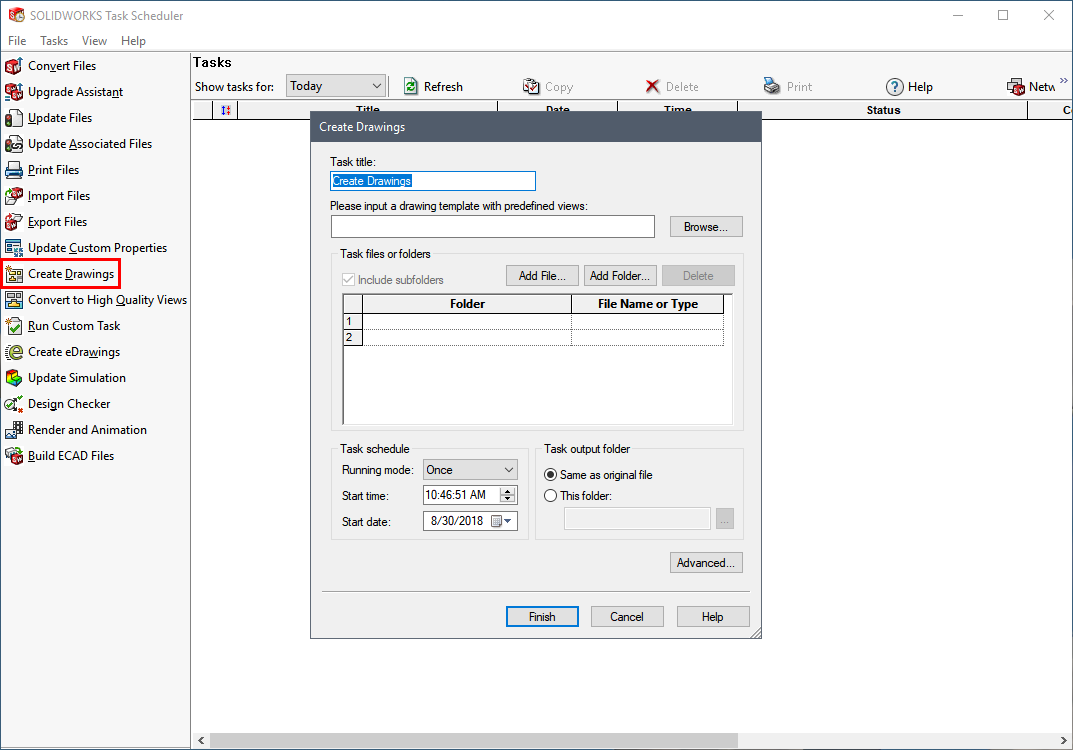Select the Update Files icon
This screenshot has height=750, width=1073.
[x=14, y=118]
